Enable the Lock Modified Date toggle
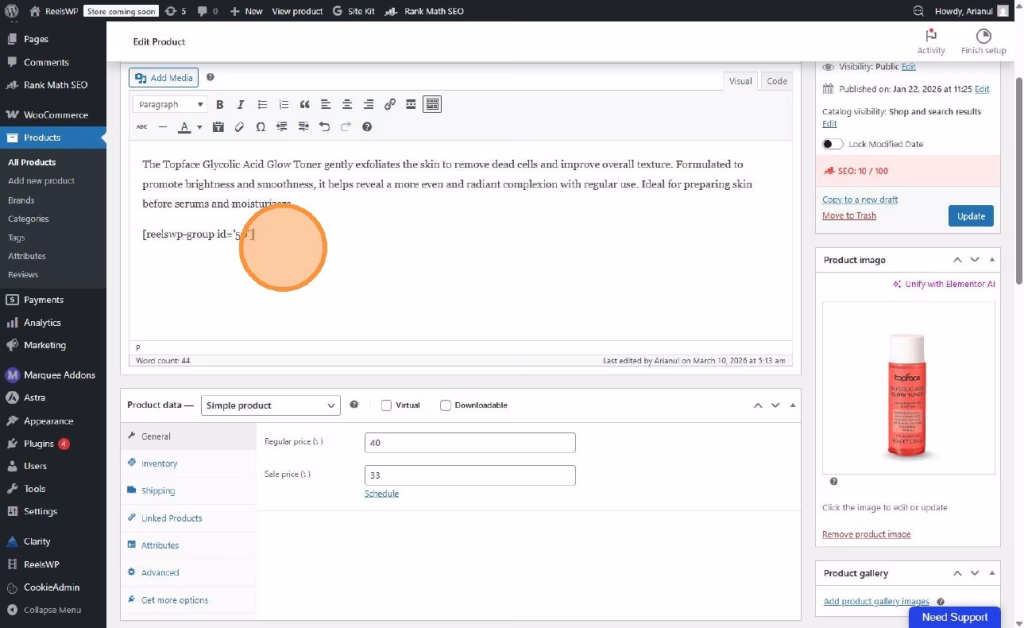This screenshot has width=1024, height=628. 831,144
